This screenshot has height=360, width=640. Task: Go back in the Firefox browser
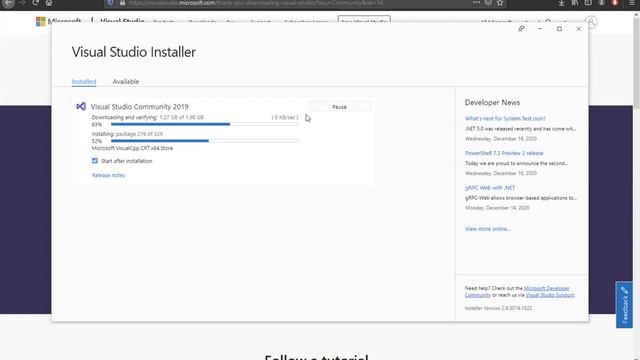(x=9, y=3)
